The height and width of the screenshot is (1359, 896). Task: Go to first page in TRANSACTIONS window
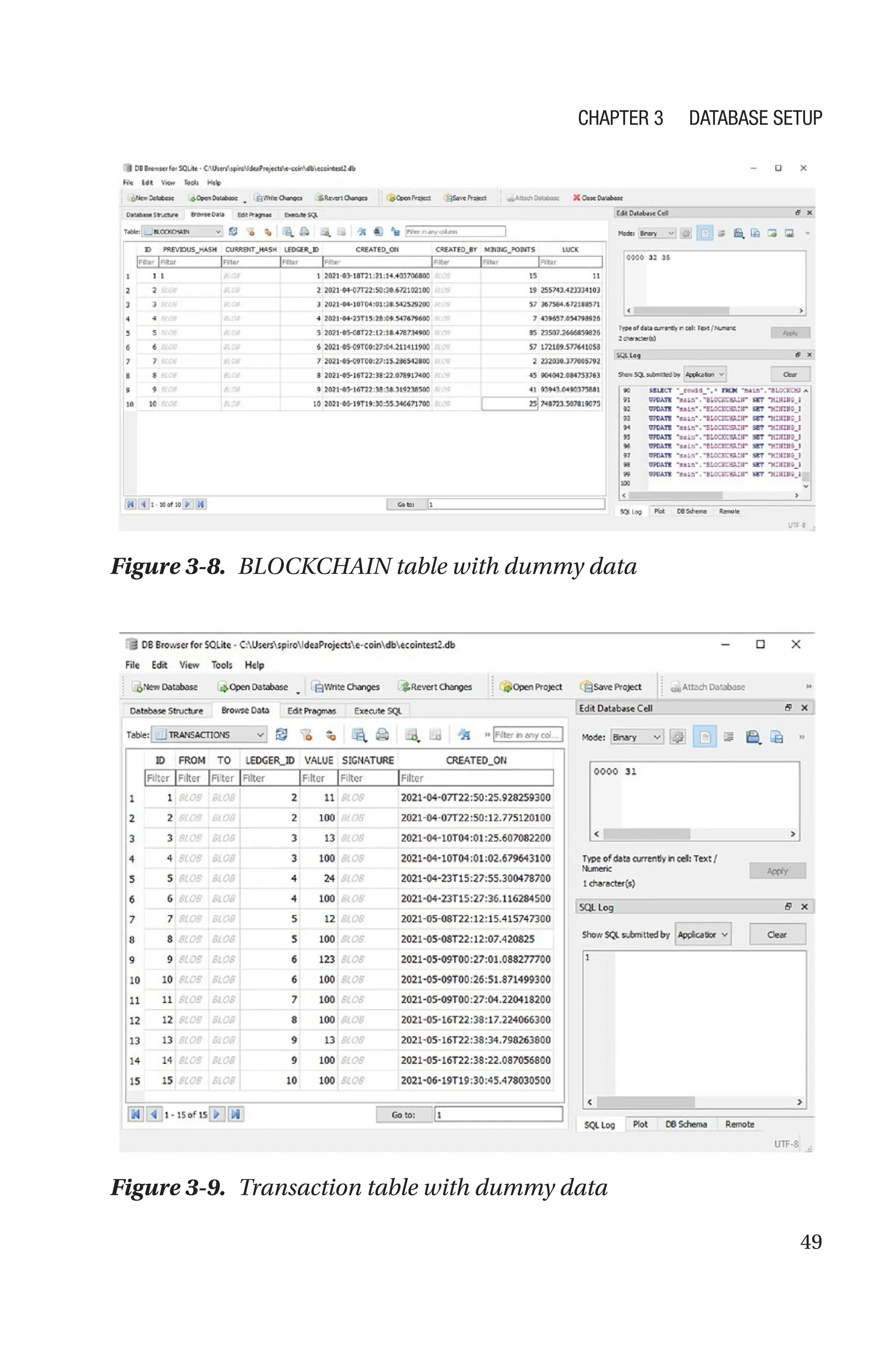point(136,1114)
